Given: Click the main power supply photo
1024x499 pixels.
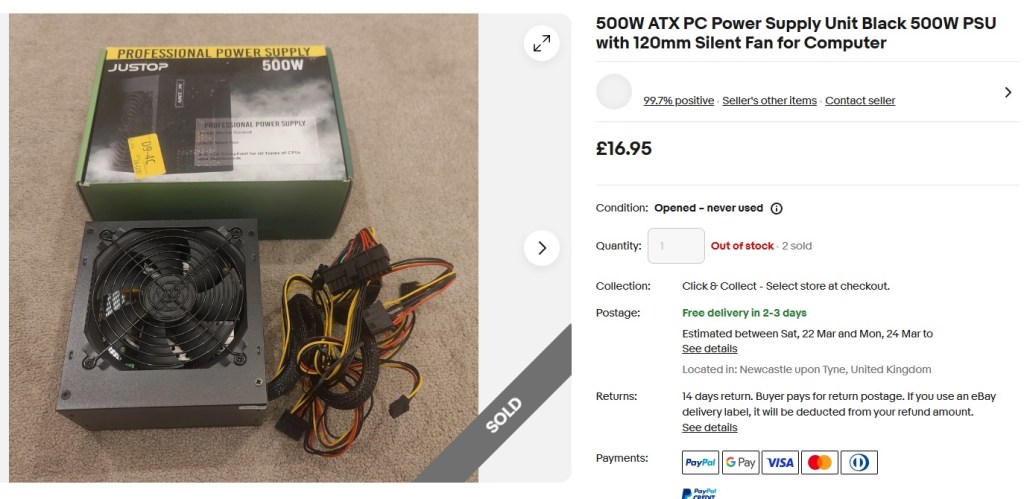Looking at the screenshot, I should (244, 248).
